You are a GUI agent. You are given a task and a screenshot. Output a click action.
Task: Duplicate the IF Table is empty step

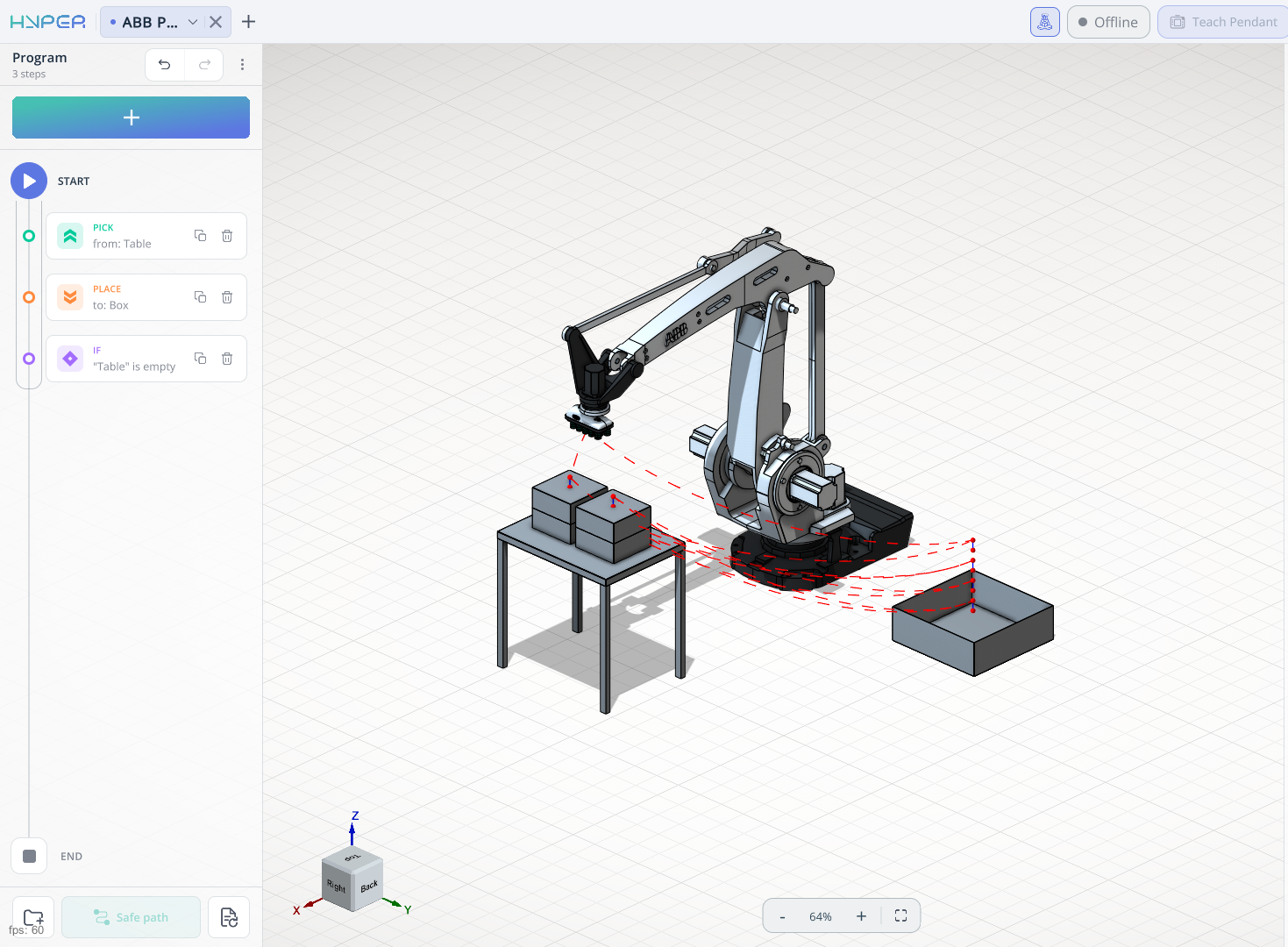(x=200, y=359)
